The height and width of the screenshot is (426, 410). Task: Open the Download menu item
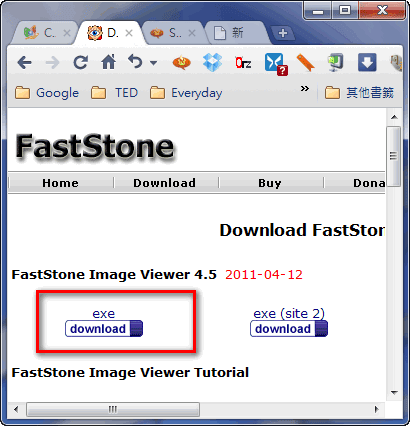click(164, 183)
